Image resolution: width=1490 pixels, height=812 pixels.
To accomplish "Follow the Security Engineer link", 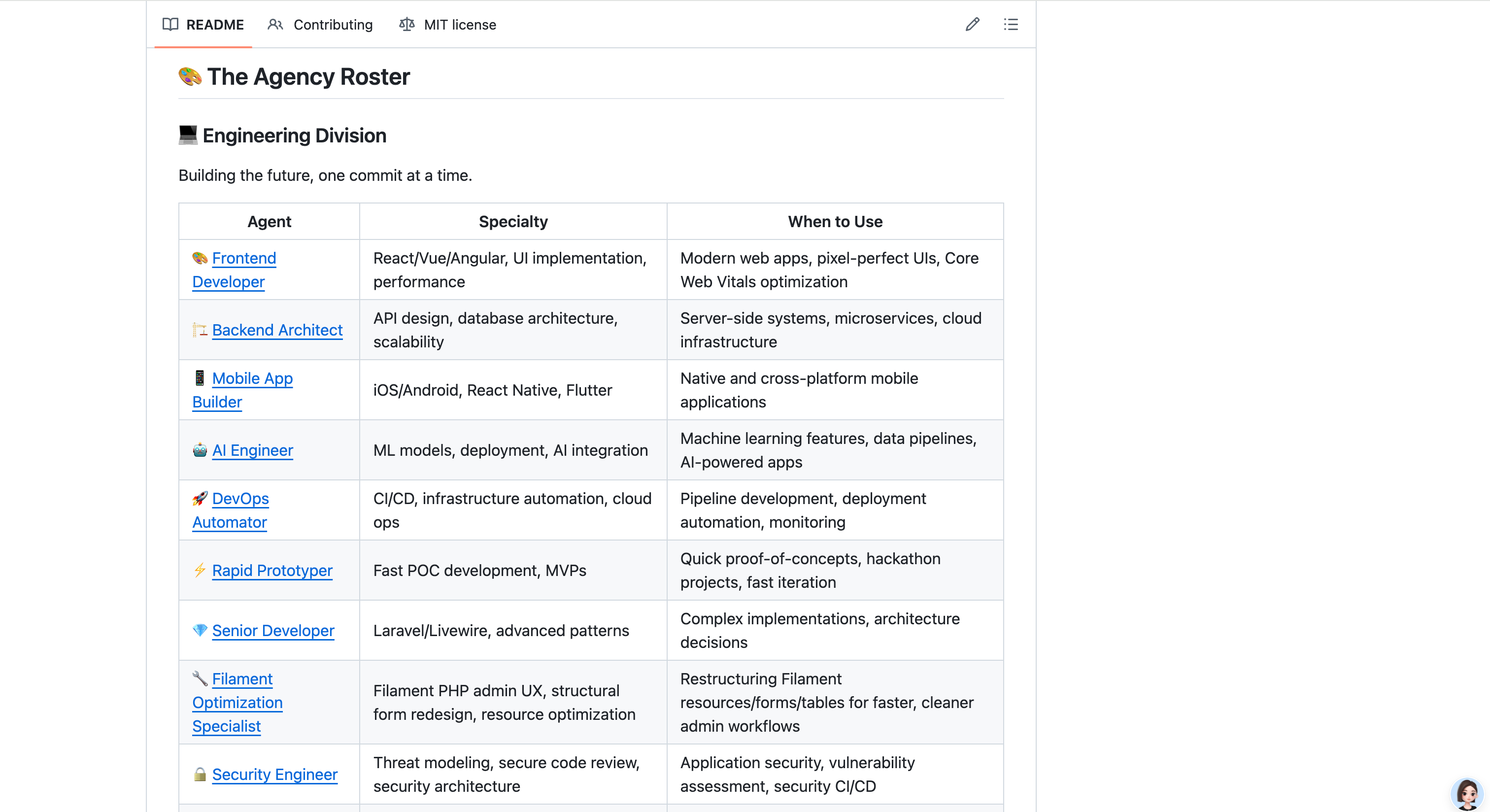I will (x=275, y=774).
